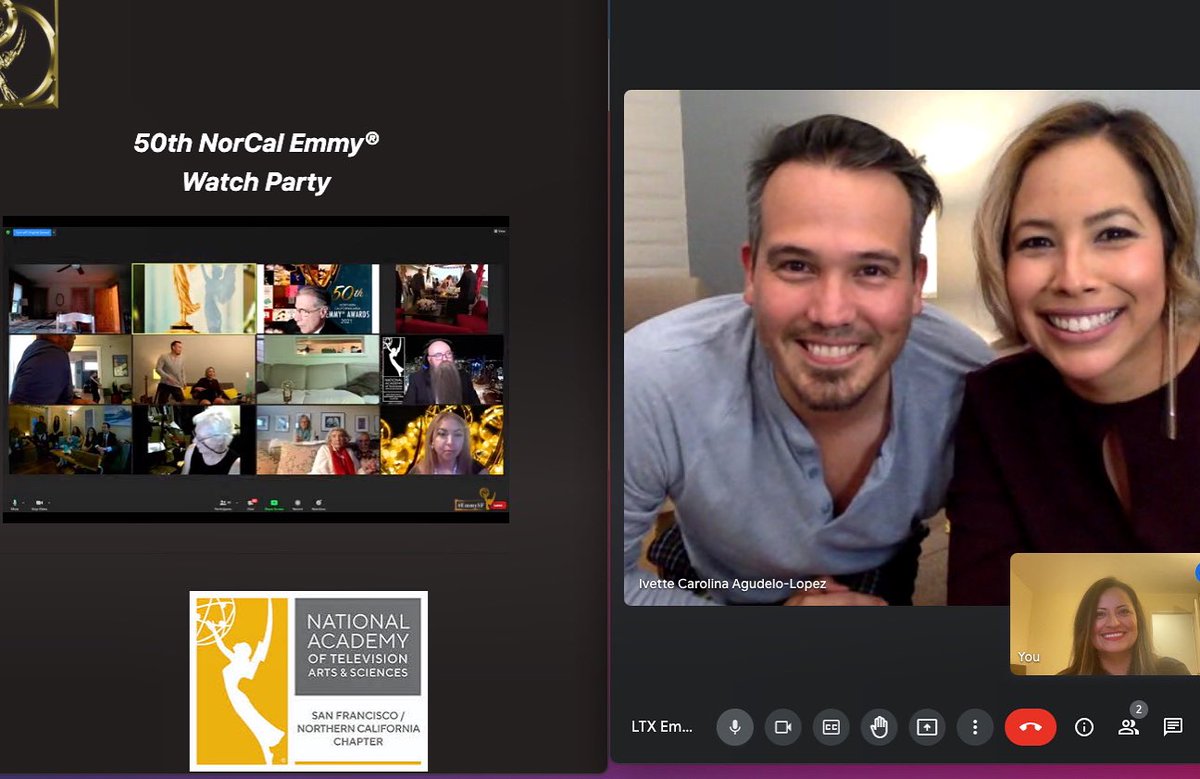Leave the call with the red hang-up button
1200x779 pixels.
[x=1030, y=727]
